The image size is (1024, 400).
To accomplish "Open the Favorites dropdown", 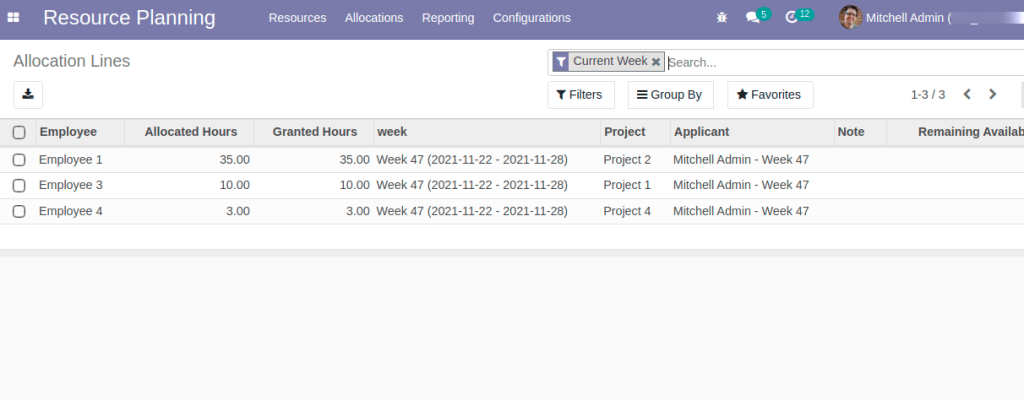I will coord(770,95).
